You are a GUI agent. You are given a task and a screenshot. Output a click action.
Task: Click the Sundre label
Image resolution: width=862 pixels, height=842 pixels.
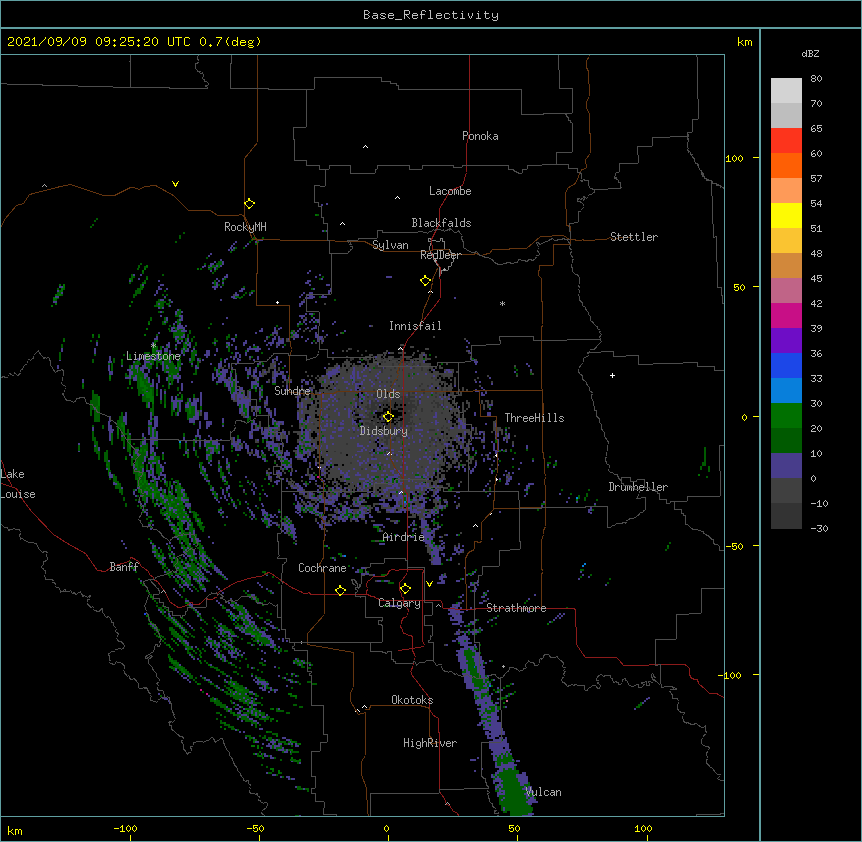click(292, 391)
